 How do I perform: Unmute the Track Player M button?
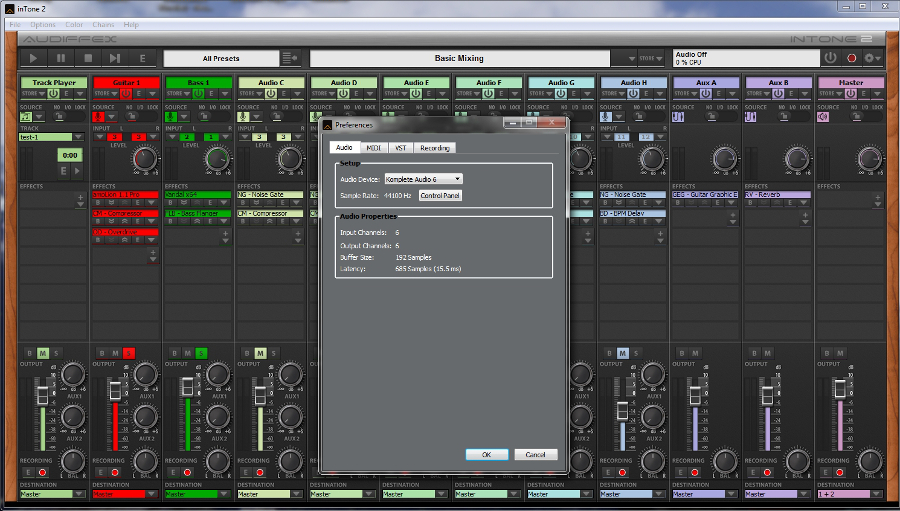click(x=42, y=353)
